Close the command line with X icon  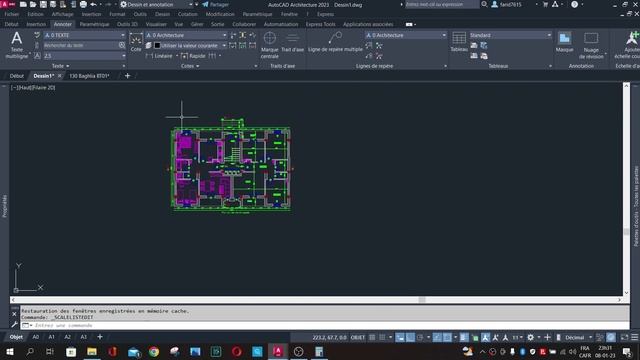[14, 314]
